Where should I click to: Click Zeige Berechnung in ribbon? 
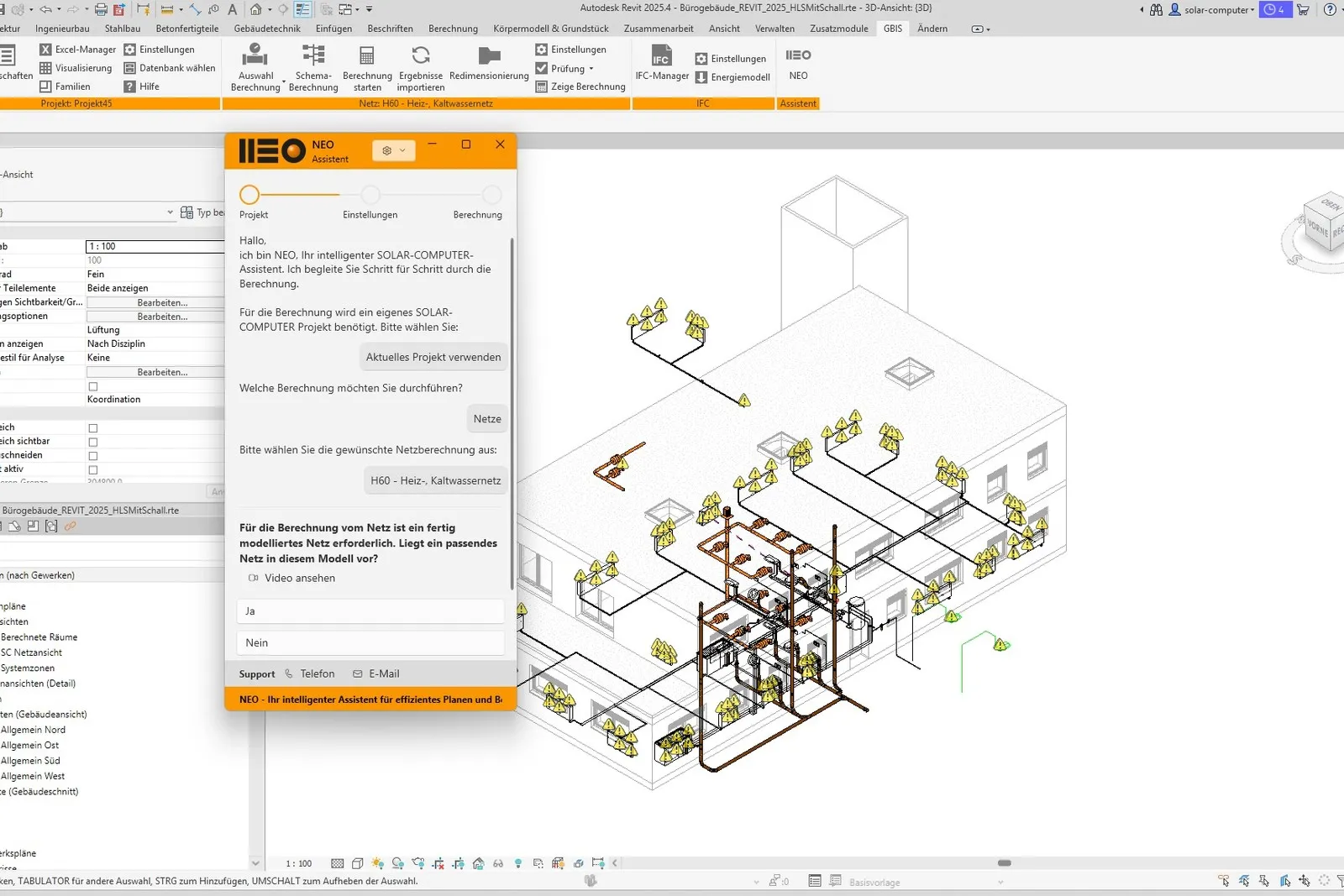coord(580,86)
